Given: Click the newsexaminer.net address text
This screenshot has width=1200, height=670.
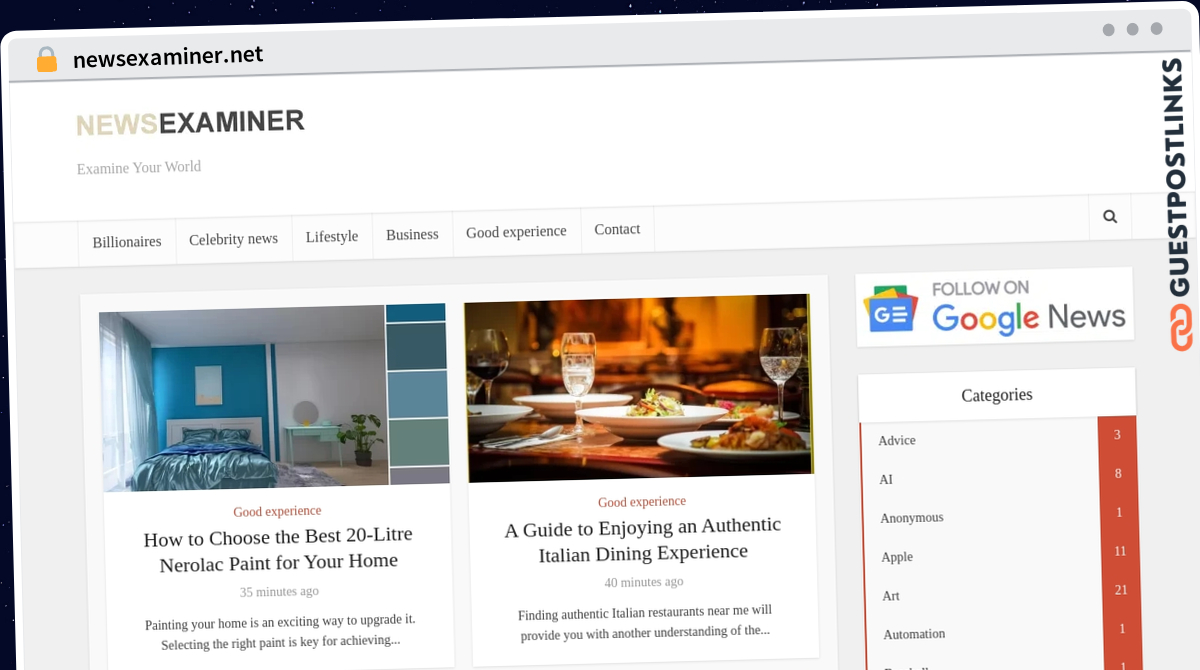Looking at the screenshot, I should (x=168, y=57).
